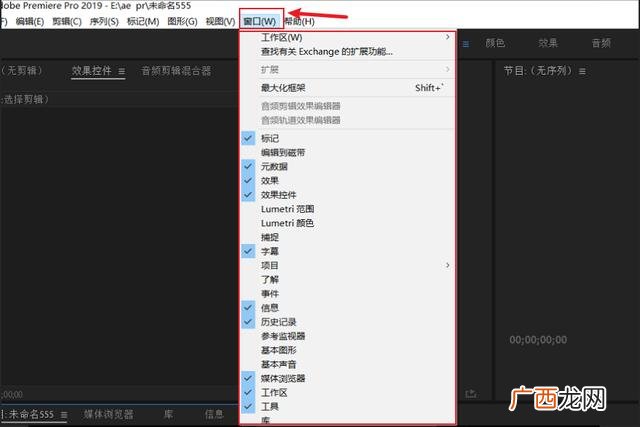Click the export frame icon
This screenshot has height=427, width=640.
pyautogui.click(x=471, y=394)
